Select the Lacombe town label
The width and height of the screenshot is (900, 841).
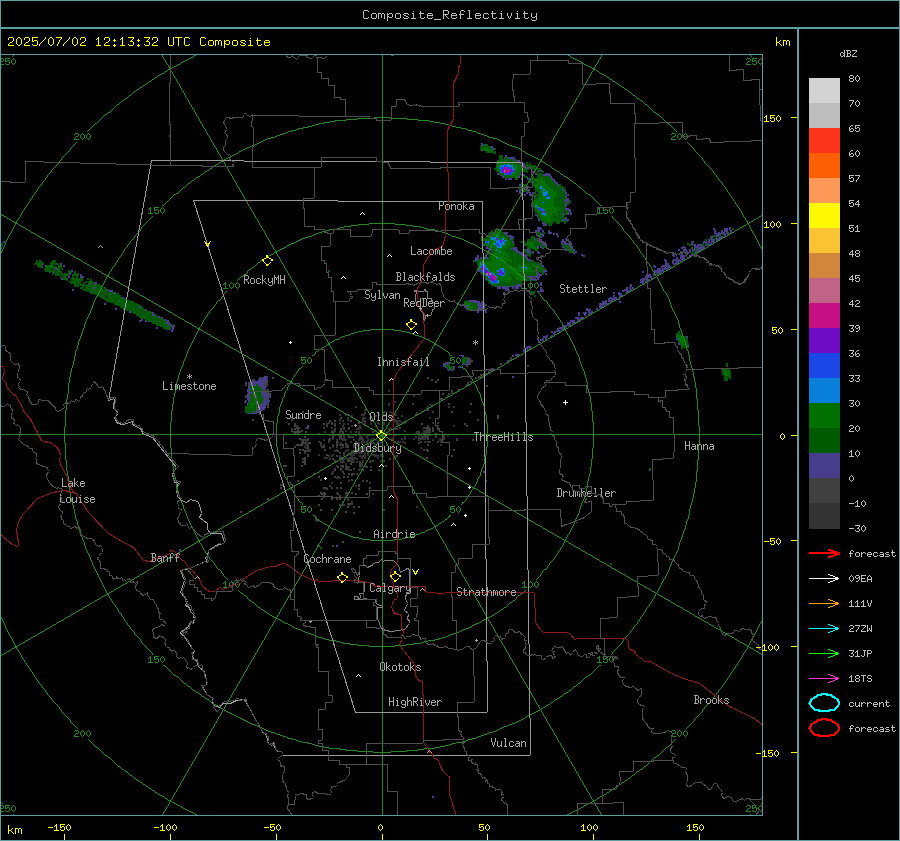pos(431,251)
